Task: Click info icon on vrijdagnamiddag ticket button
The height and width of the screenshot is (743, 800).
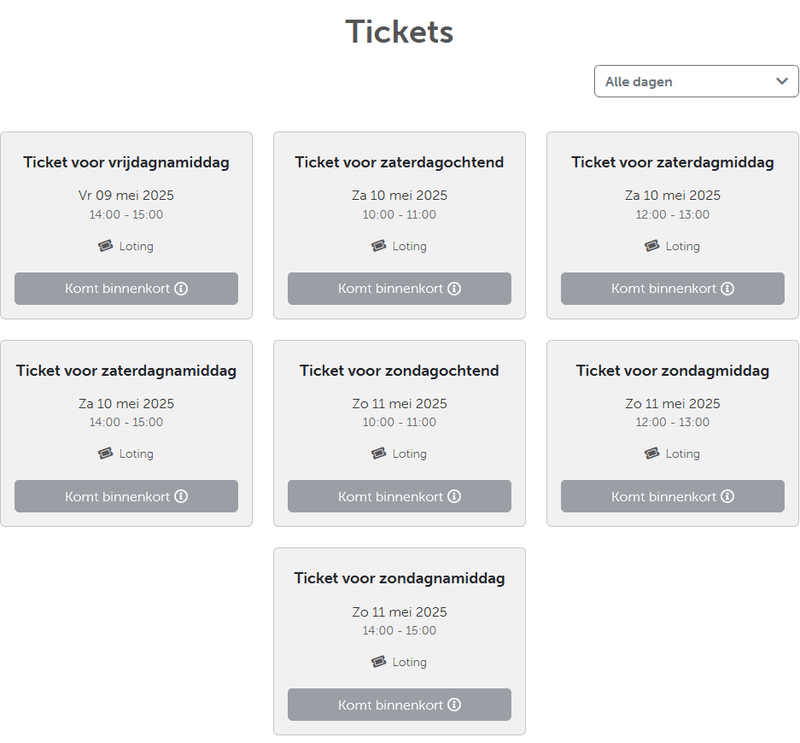Action: tap(181, 289)
